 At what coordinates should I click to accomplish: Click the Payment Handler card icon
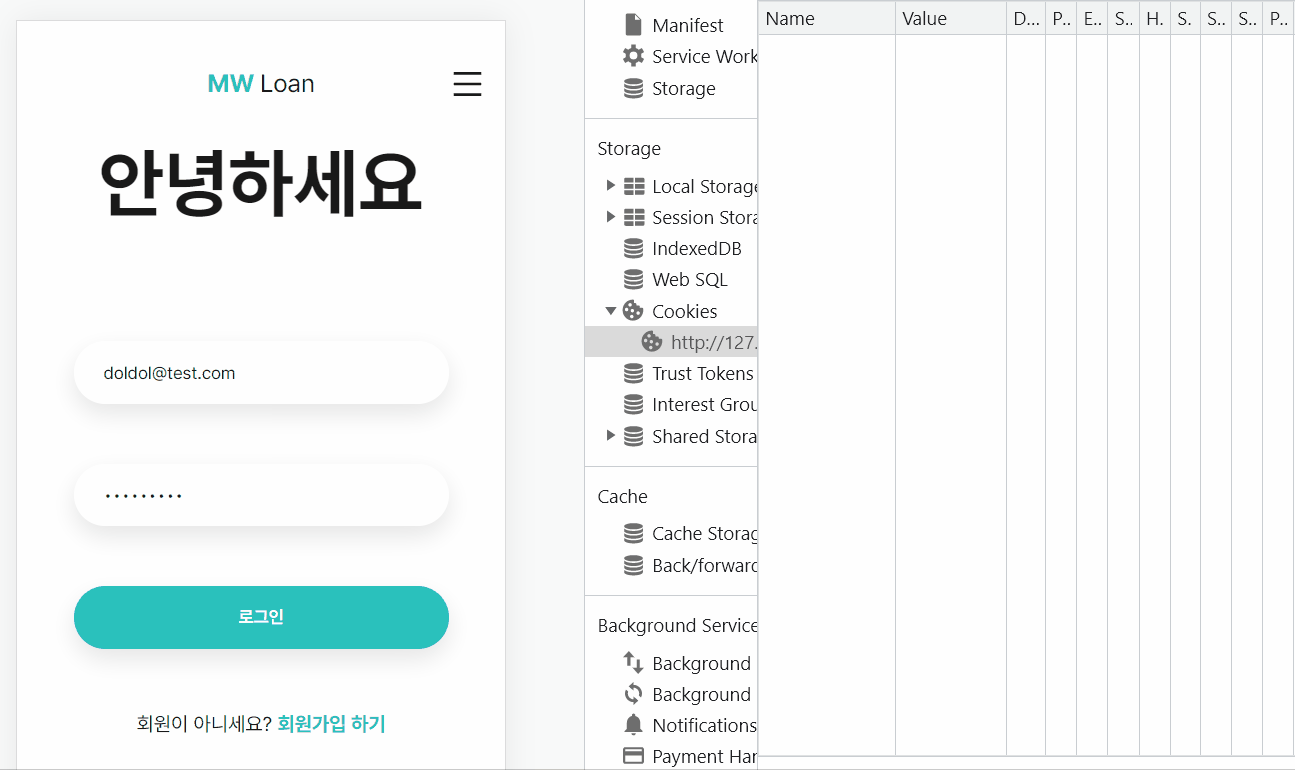click(x=633, y=756)
